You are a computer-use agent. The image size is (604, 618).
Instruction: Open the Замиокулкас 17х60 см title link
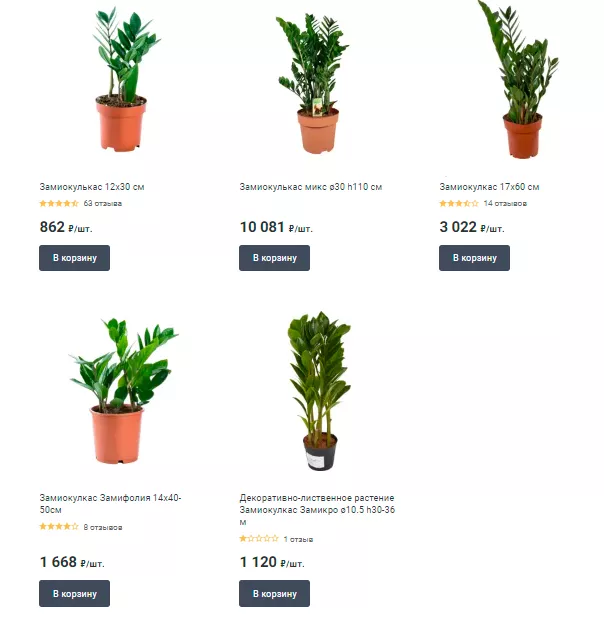coord(489,187)
